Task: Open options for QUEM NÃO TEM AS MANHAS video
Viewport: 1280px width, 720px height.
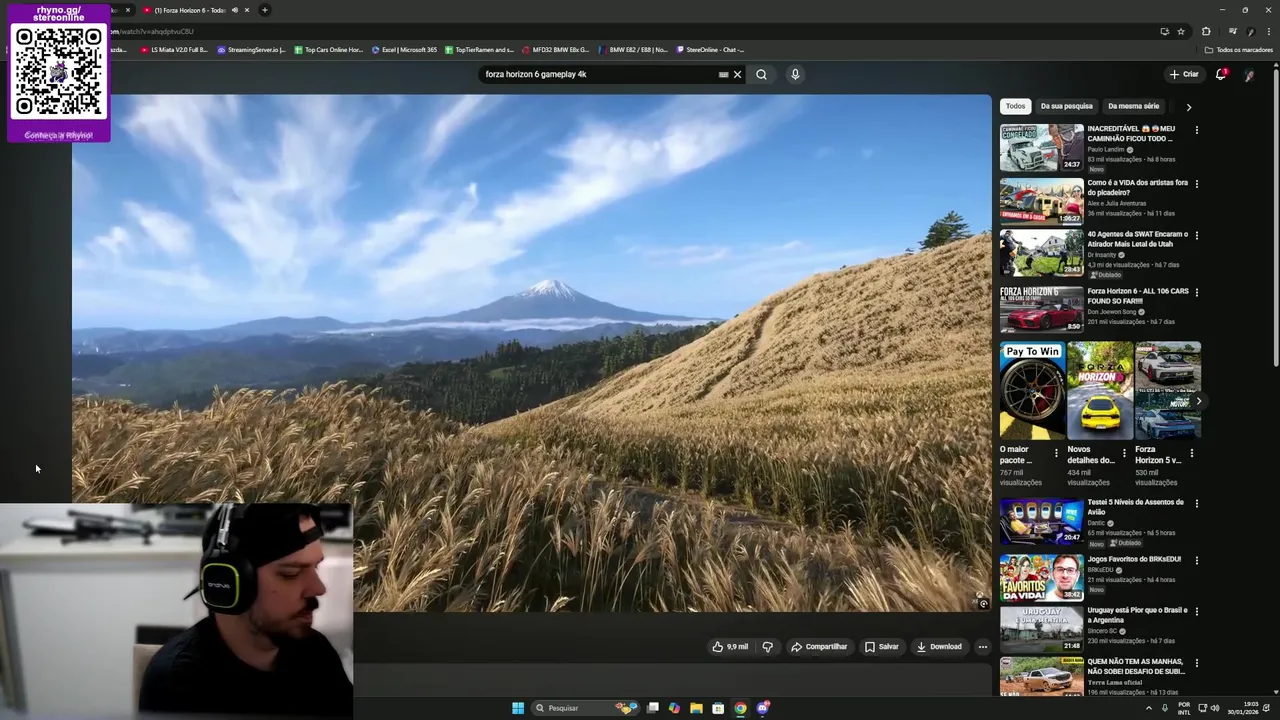Action: (1196, 663)
